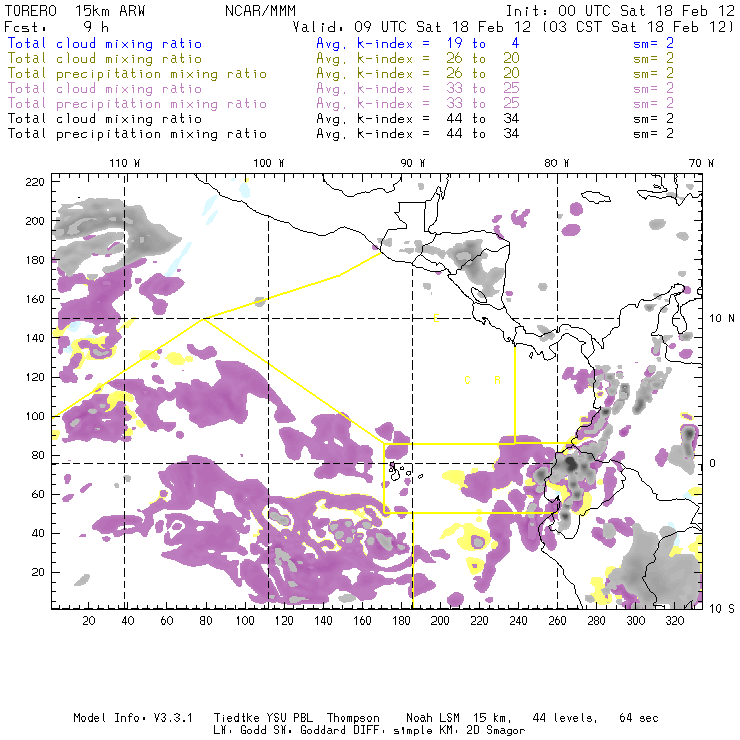
Task: Select the "220" y-axis tick label
Action: [35, 182]
